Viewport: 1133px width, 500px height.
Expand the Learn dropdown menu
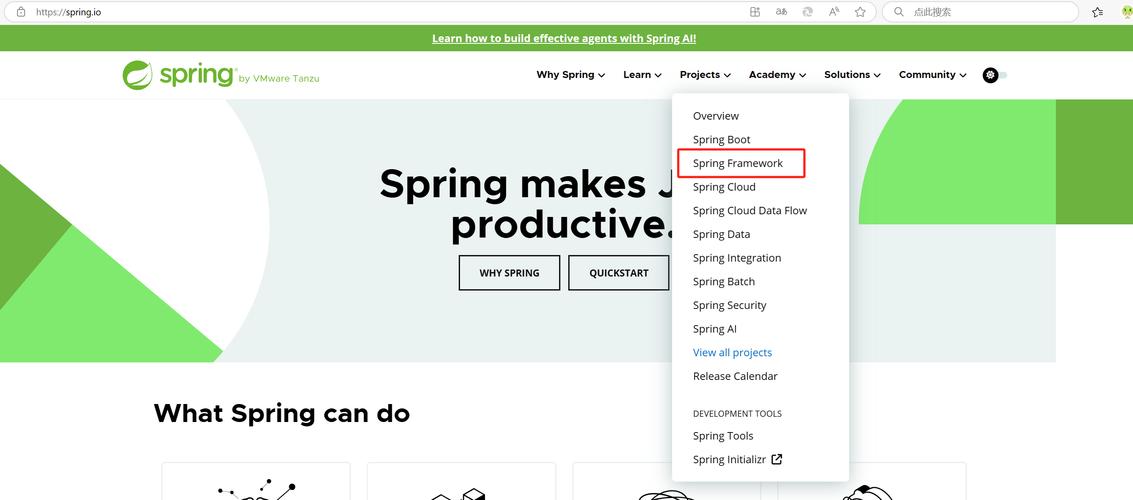point(642,75)
